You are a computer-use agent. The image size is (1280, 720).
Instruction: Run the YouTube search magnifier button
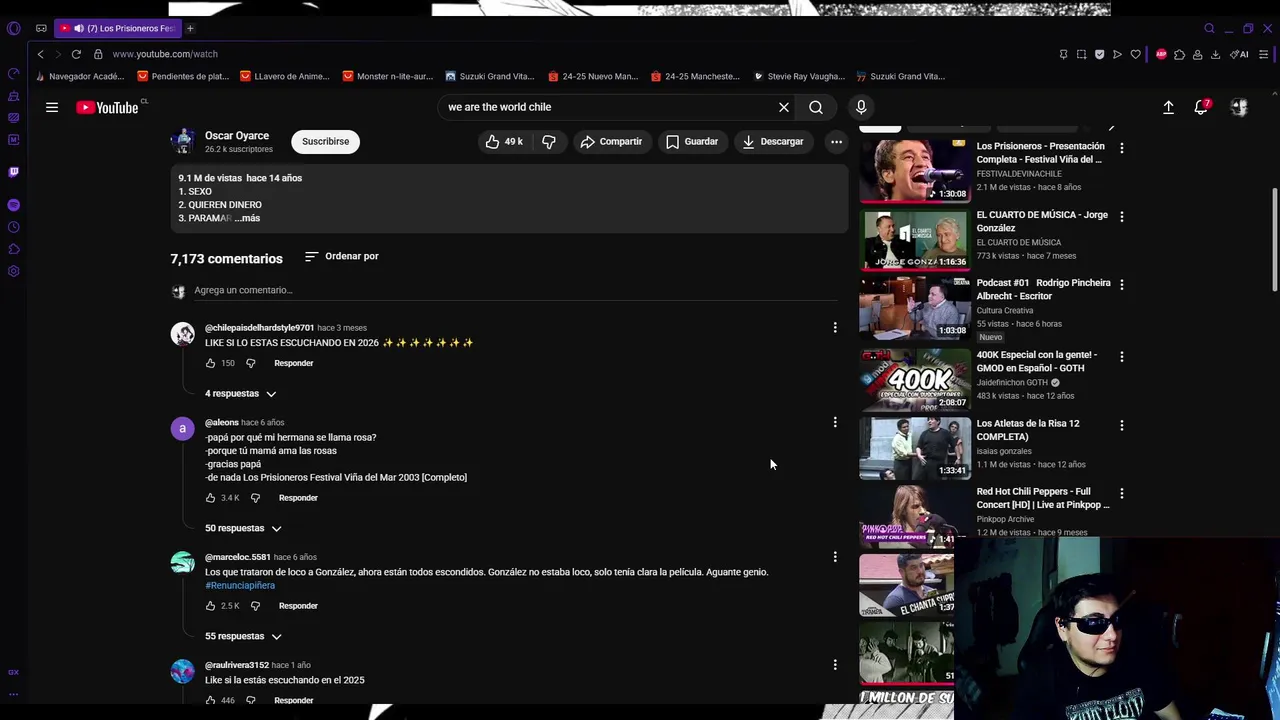816,107
